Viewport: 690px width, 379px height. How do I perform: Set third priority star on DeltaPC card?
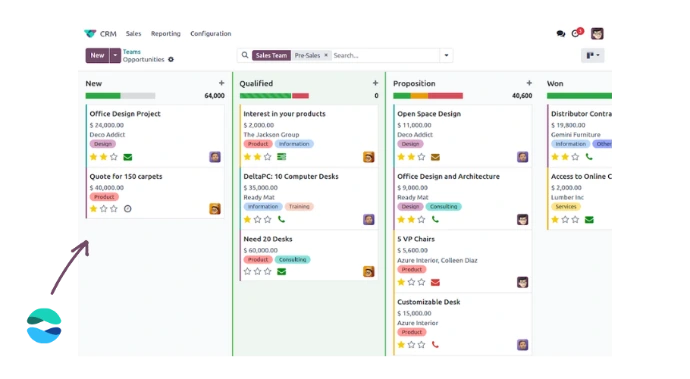point(268,219)
